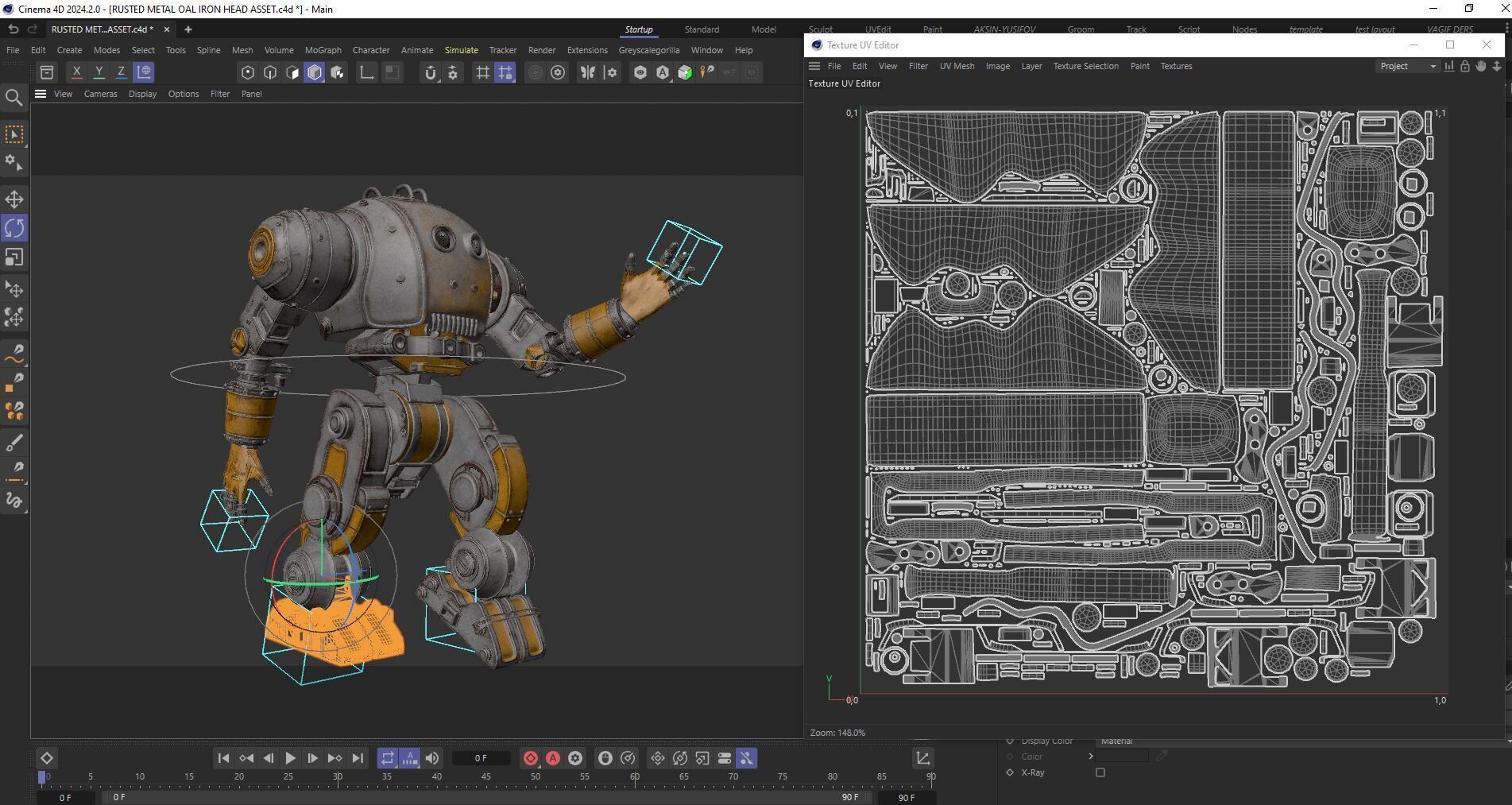The width and height of the screenshot is (1512, 805).
Task: Open UV Mesh menu in Texture UV Editor
Action: [x=957, y=66]
